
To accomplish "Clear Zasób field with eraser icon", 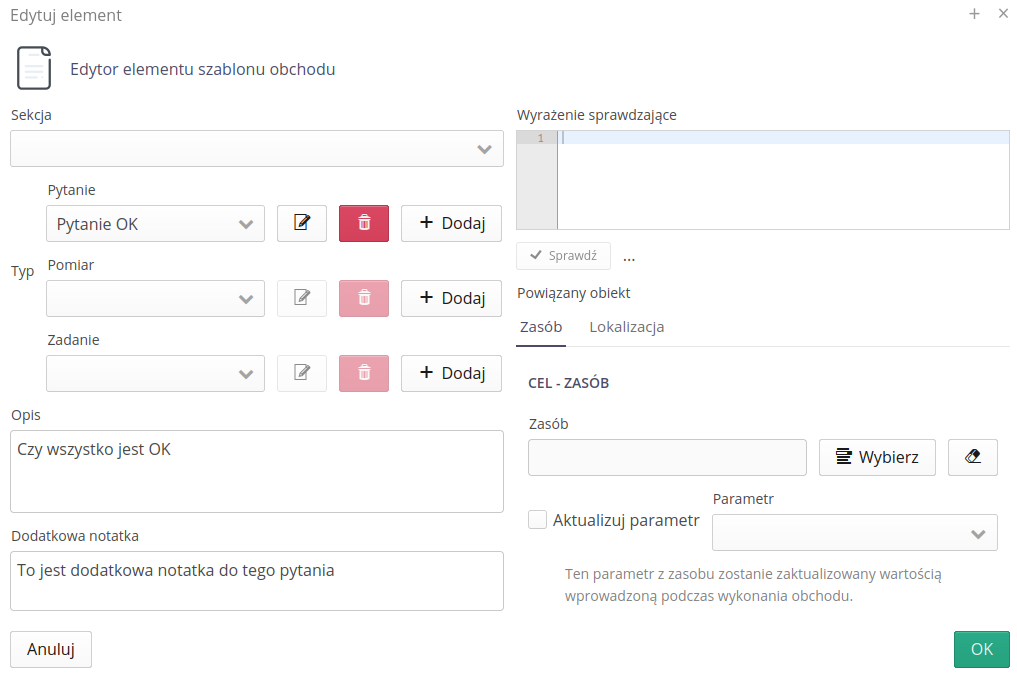I will click(972, 457).
